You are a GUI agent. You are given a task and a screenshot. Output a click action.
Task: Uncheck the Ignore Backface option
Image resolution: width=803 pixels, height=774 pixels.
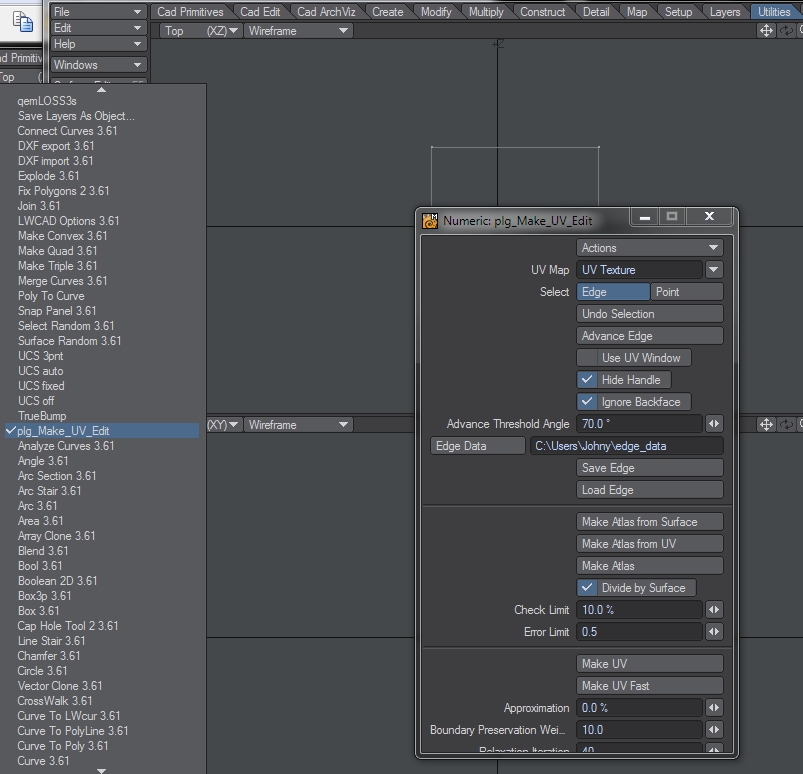coord(588,402)
